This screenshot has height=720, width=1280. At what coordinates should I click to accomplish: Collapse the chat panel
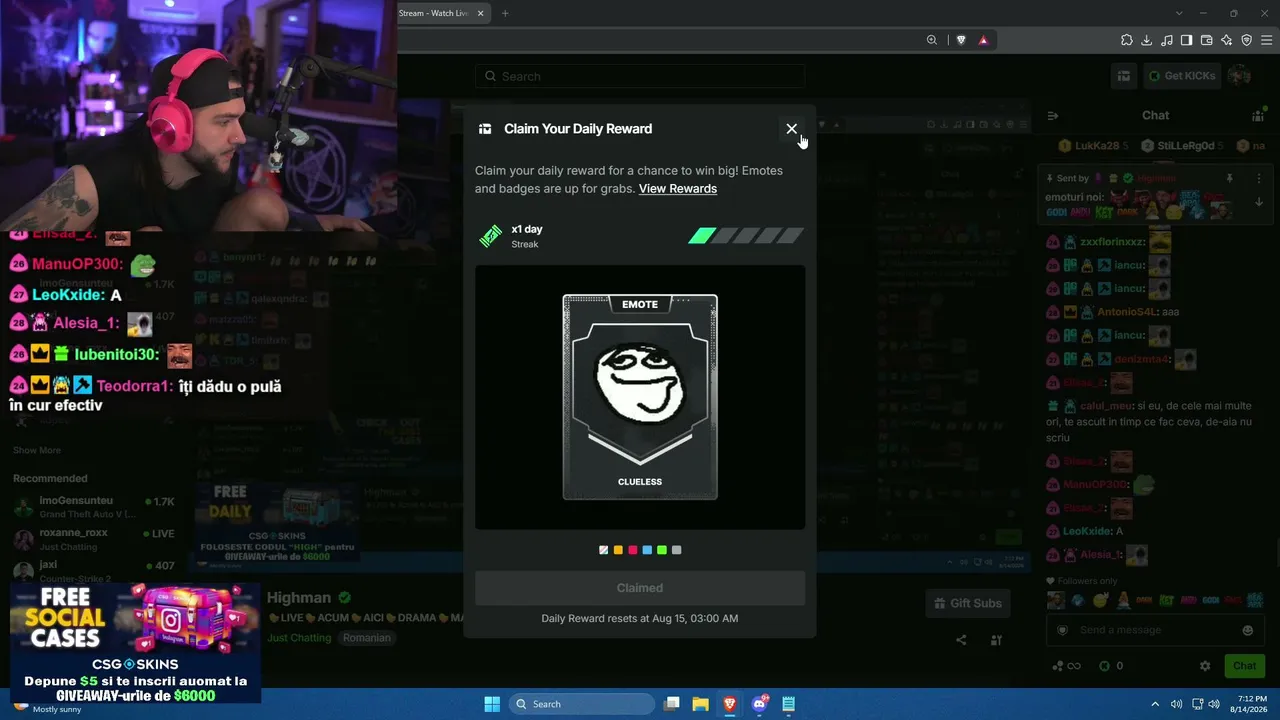pyautogui.click(x=1053, y=116)
